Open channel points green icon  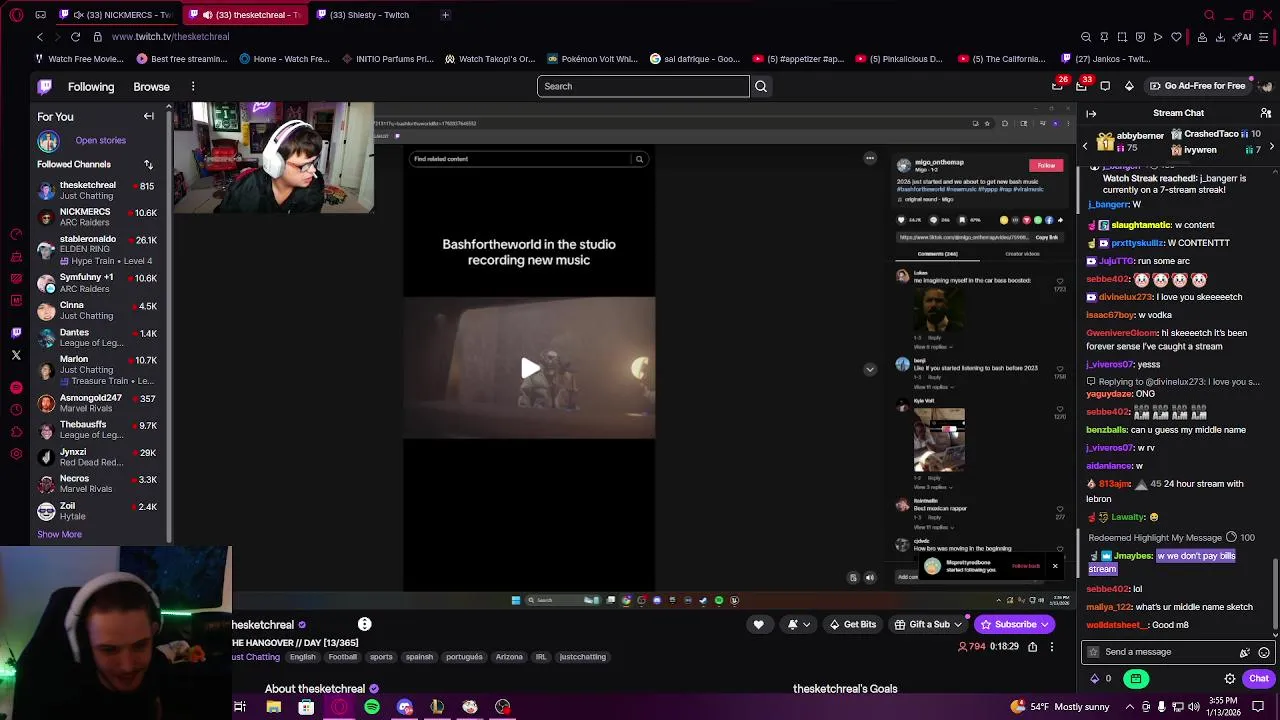1136,679
